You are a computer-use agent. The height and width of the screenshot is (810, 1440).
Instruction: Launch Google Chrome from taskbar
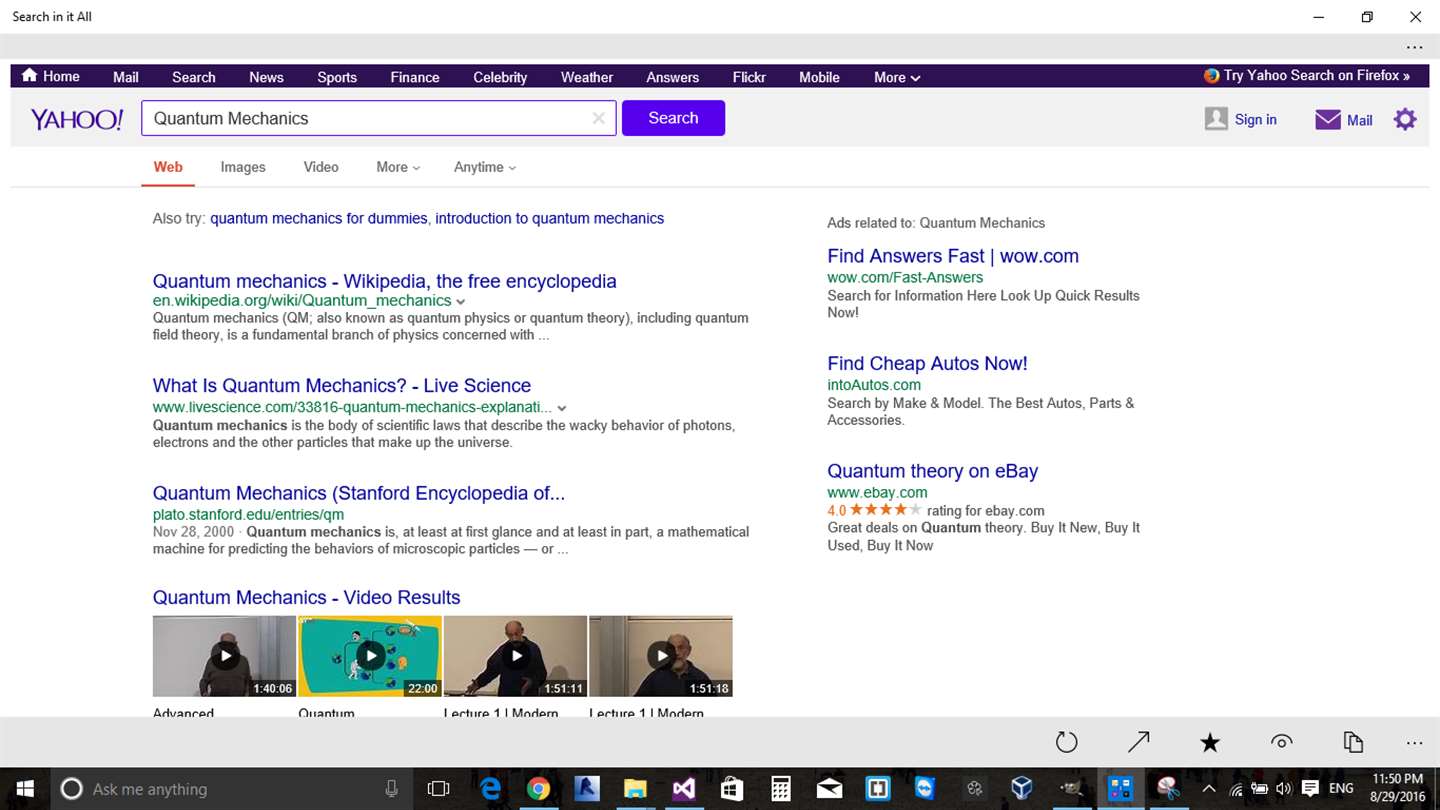pos(538,789)
